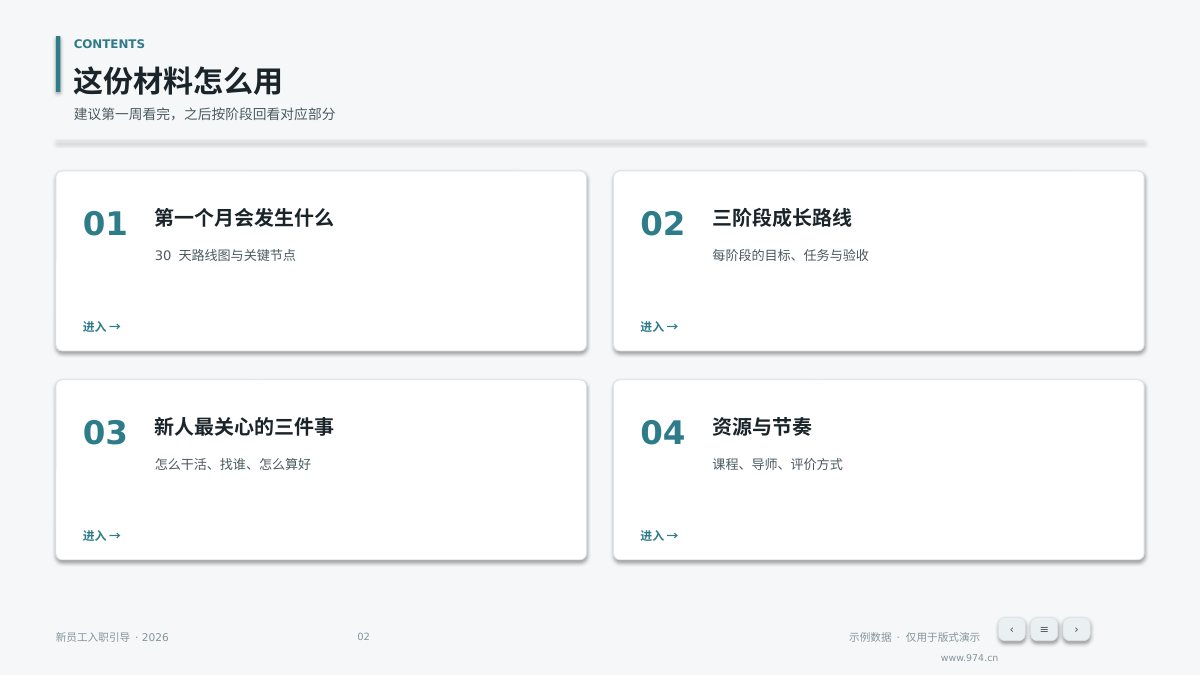The width and height of the screenshot is (1200, 675).
Task: Click the description 建议第一周看完 line
Action: pos(204,114)
